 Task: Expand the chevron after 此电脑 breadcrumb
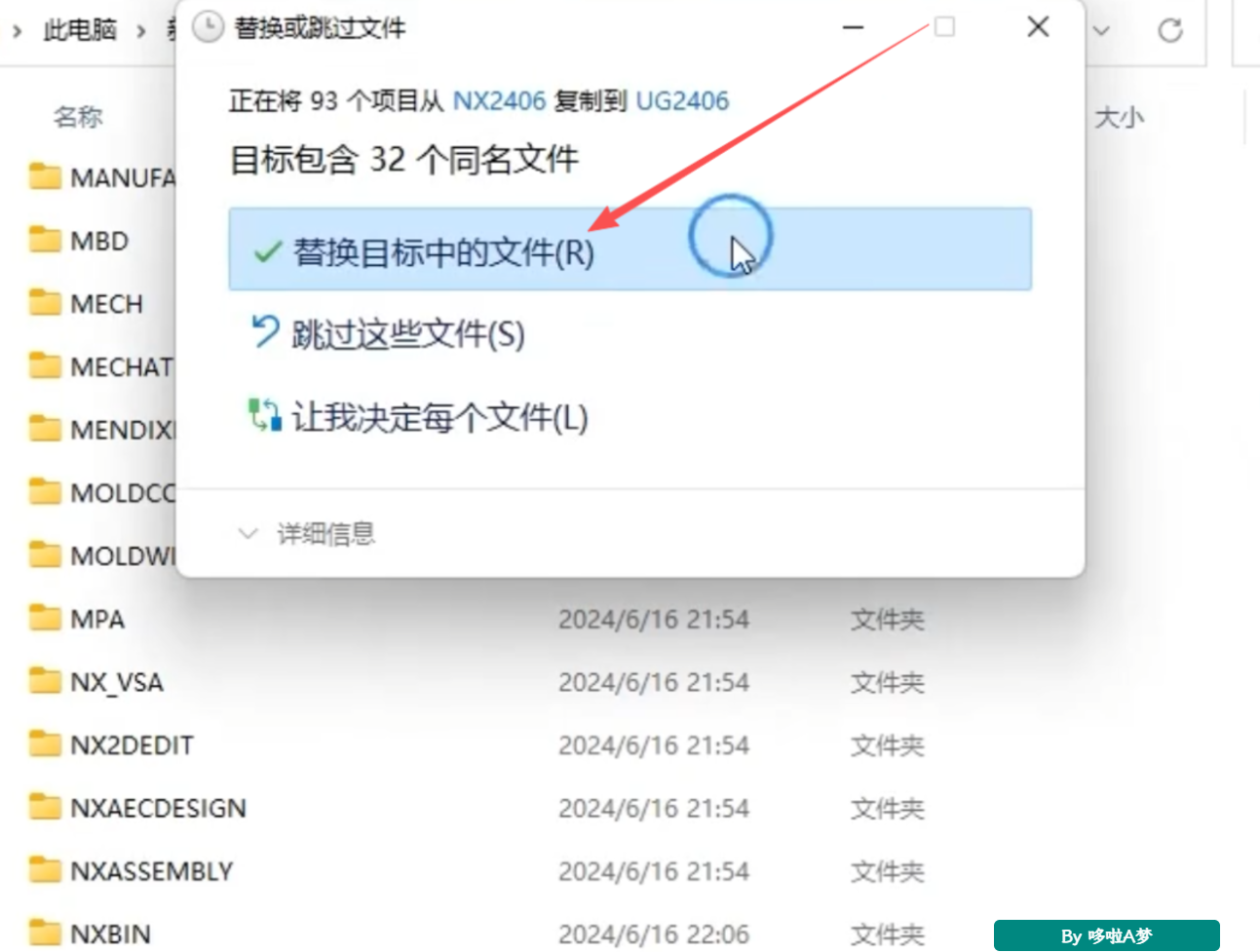141,31
